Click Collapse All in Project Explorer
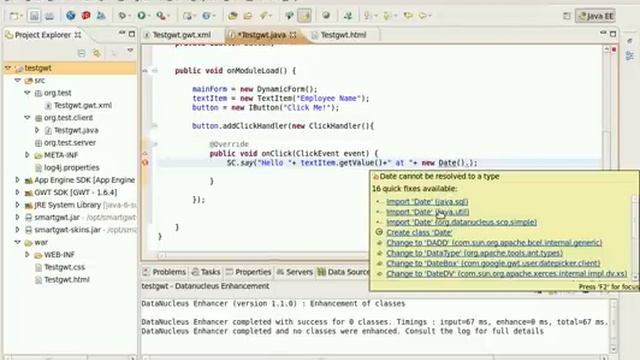Screen dimensions: 640x360 pos(82,53)
